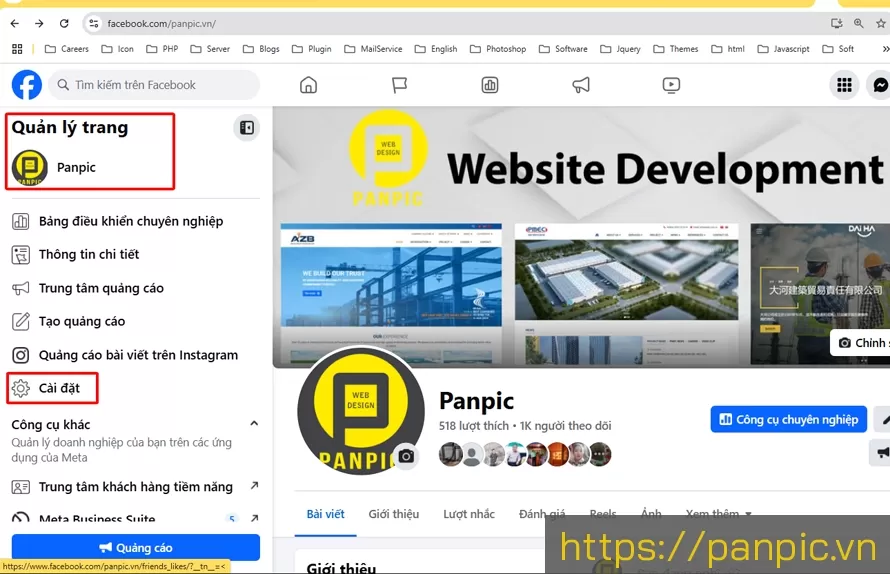Reload the page with refresh icon
Viewport: 890px width, 574px height.
tap(64, 23)
